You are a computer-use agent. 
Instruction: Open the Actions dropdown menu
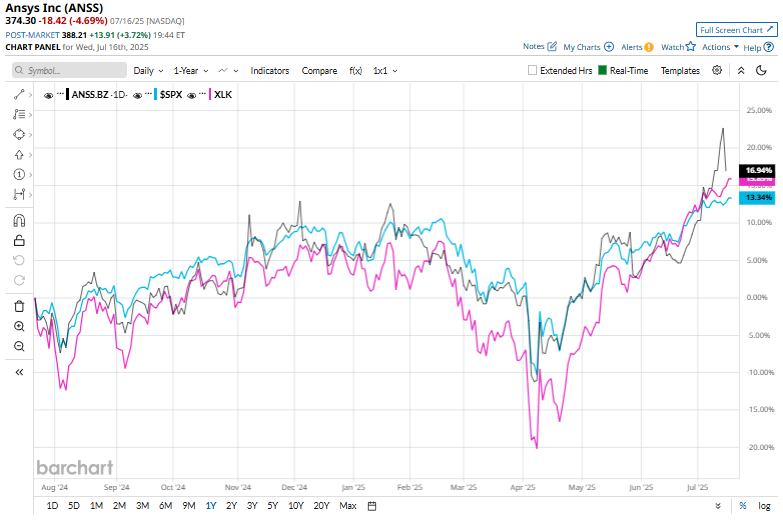(x=720, y=47)
